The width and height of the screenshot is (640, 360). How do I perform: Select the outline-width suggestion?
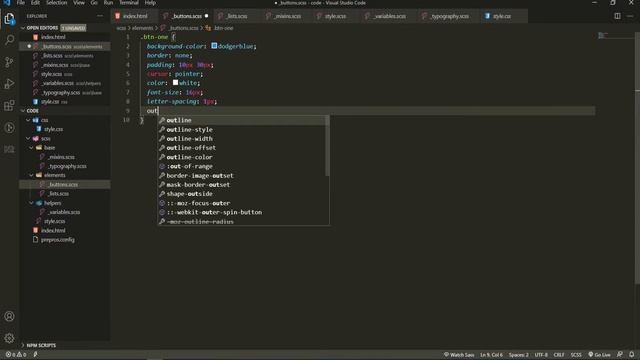click(243, 139)
